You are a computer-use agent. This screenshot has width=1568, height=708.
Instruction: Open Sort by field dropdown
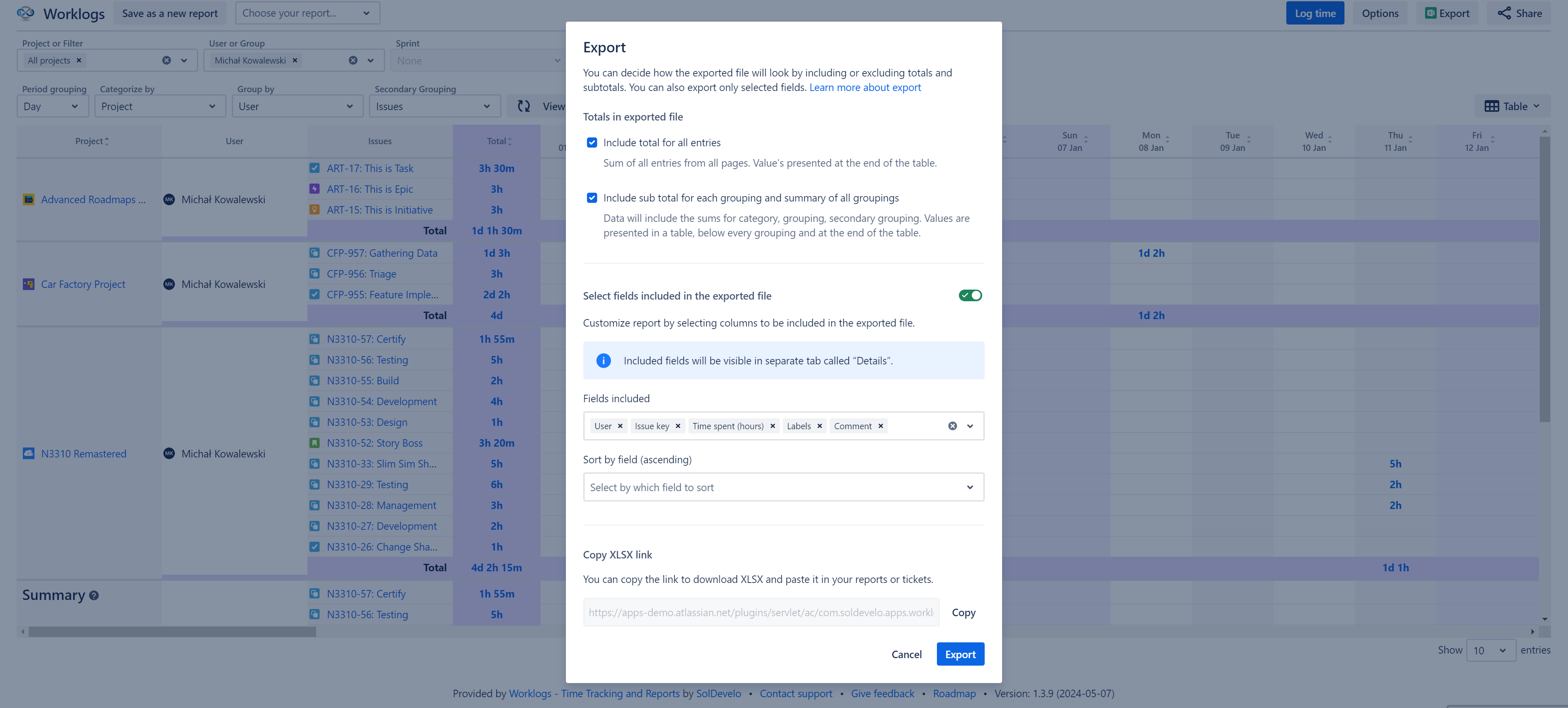(783, 487)
